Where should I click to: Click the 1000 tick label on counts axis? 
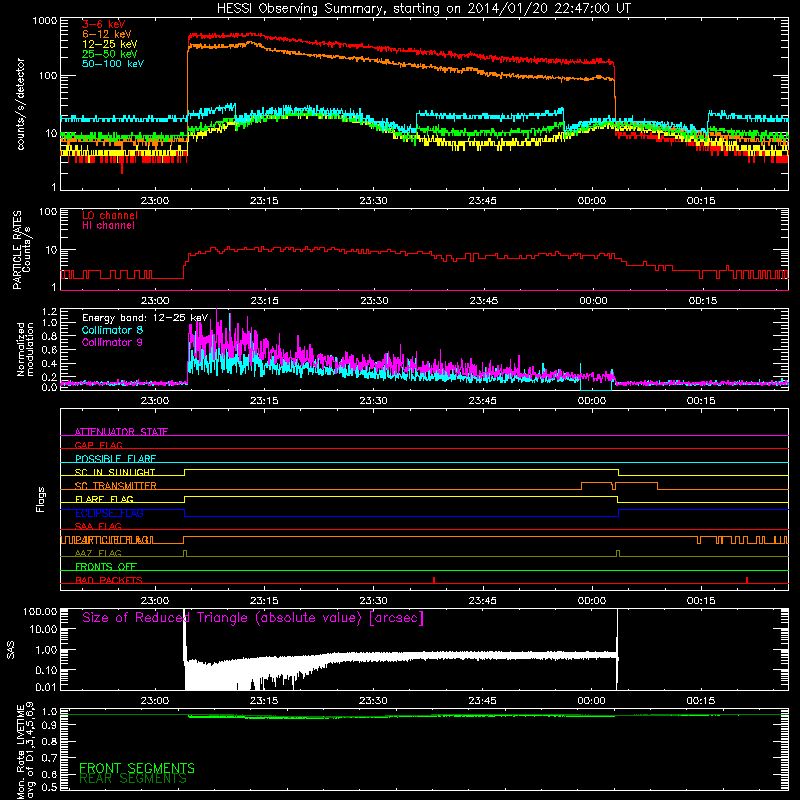point(45,21)
